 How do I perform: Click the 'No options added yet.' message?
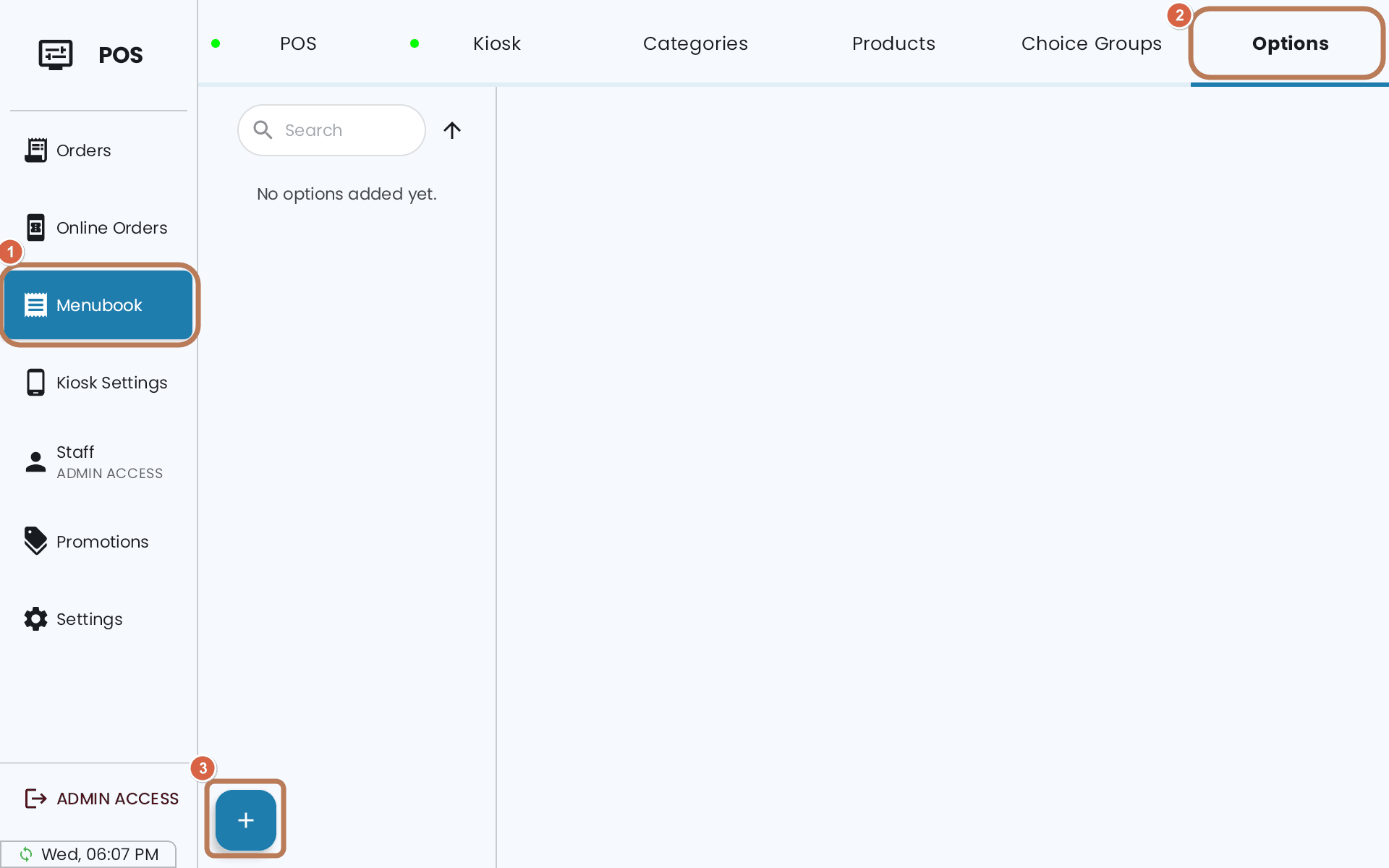pos(347,194)
